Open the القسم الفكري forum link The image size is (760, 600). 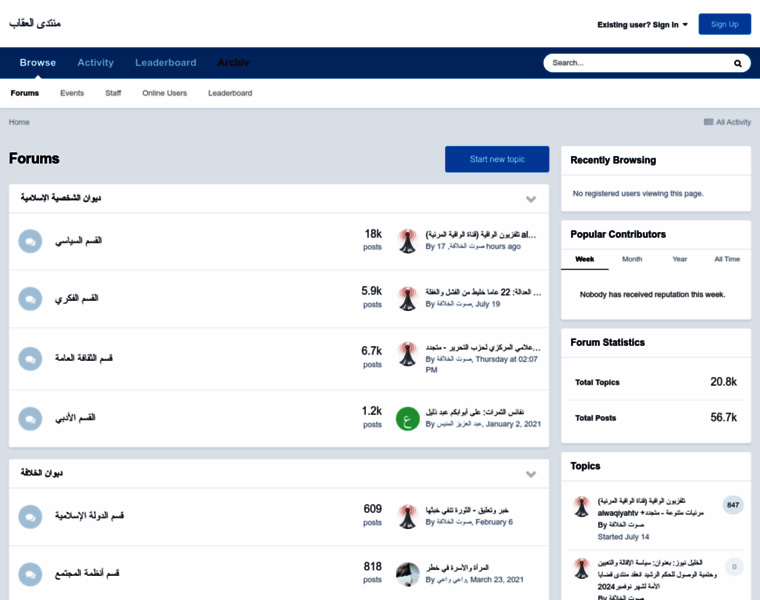(76, 298)
